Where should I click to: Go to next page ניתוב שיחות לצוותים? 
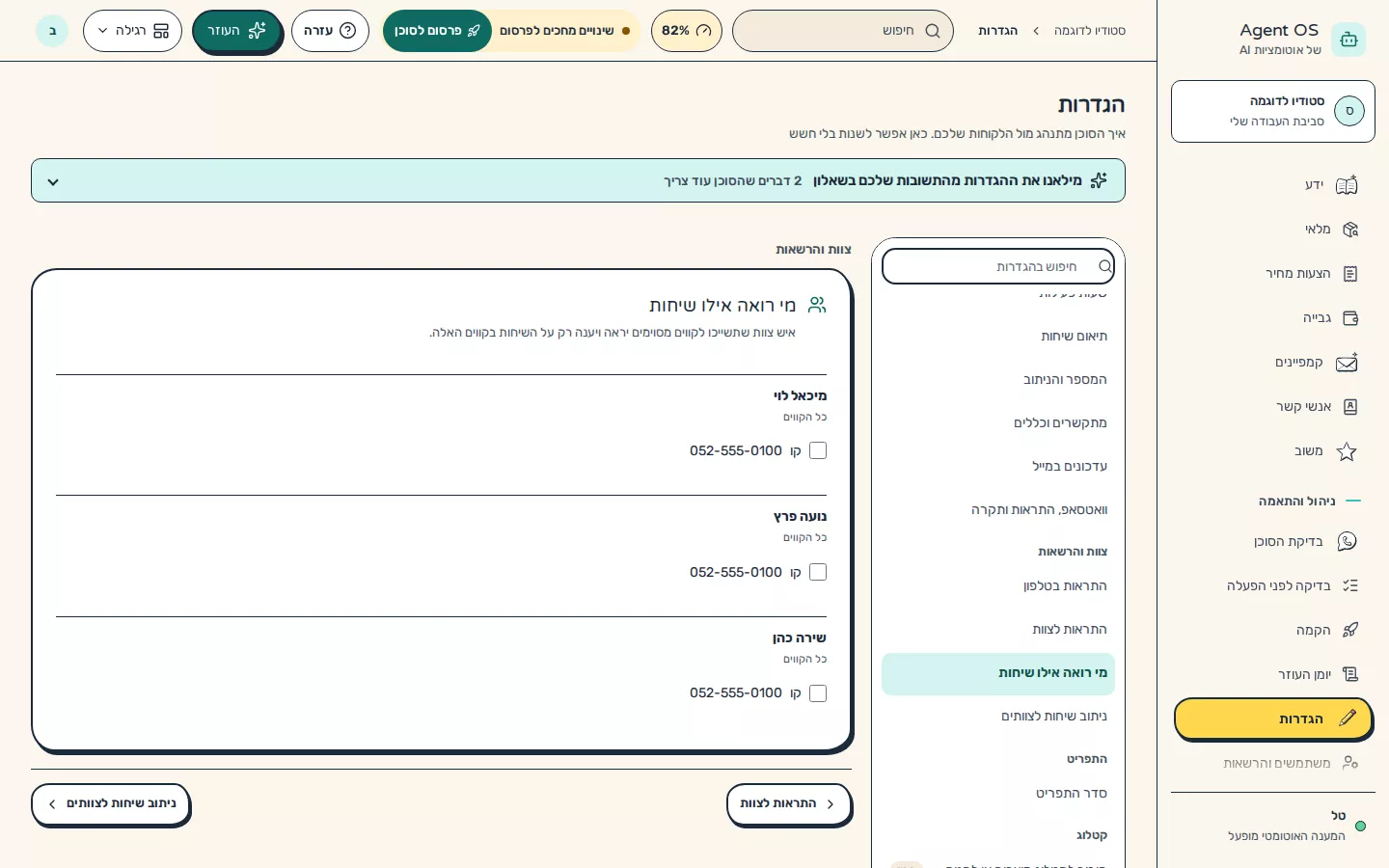pos(111,804)
